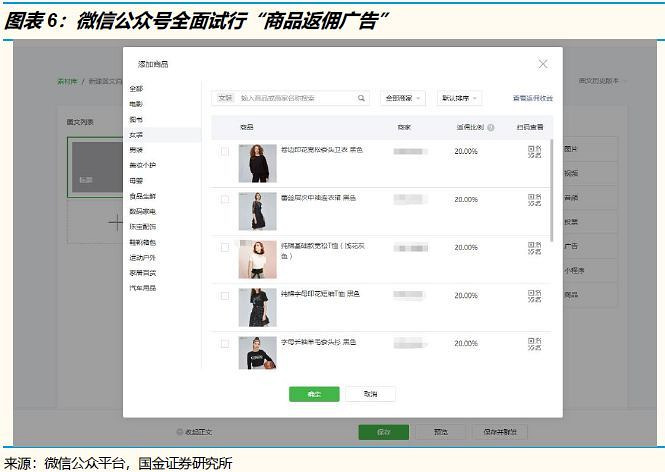Click the info icon beside 返佣比例 header
This screenshot has height=472, width=665.
click(491, 127)
